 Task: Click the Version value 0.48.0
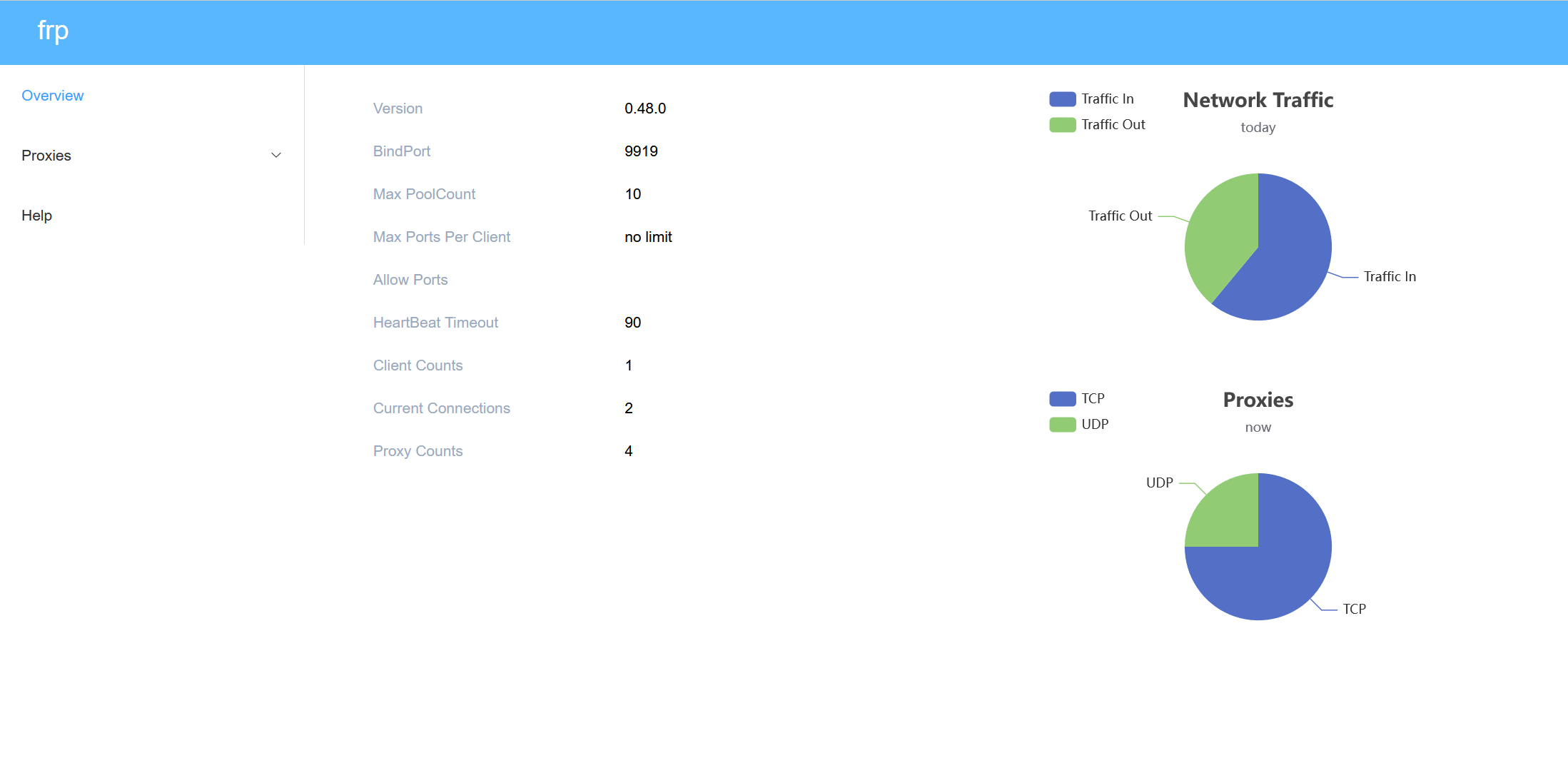pos(644,108)
